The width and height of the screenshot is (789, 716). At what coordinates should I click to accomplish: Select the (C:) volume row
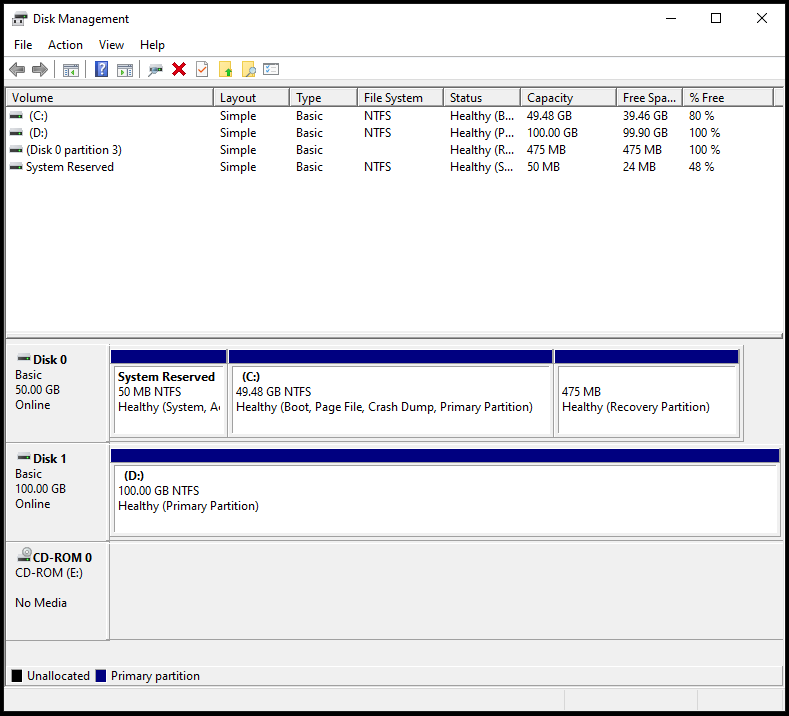click(x=390, y=116)
